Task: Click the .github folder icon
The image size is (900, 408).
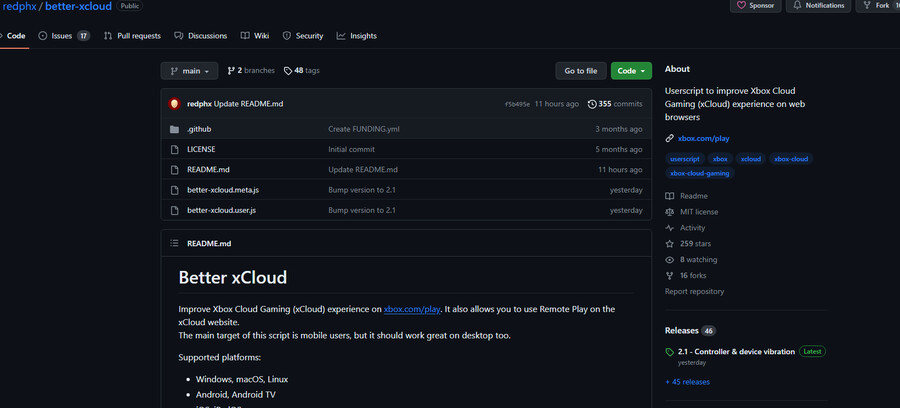Action: [x=174, y=129]
